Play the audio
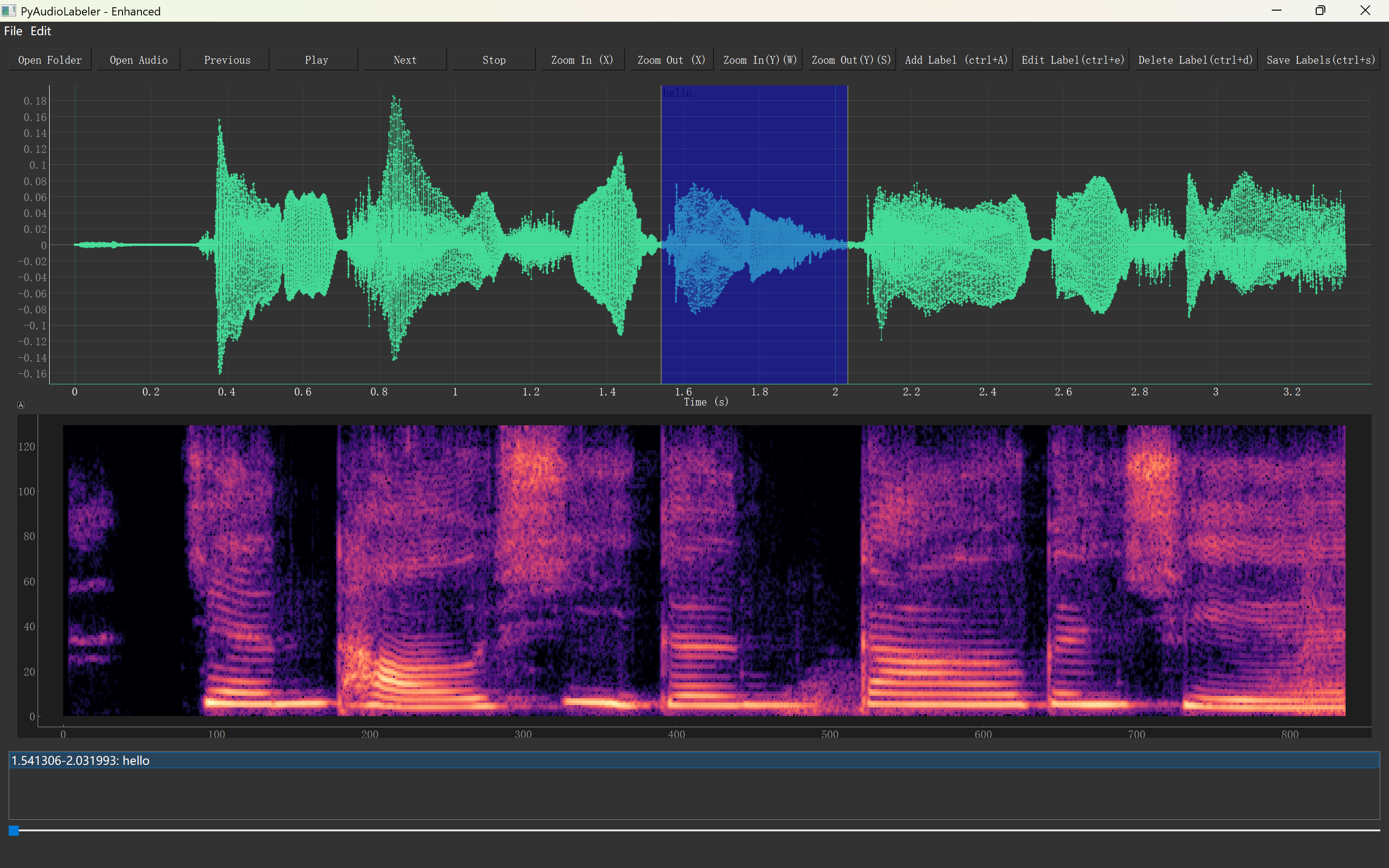1389x868 pixels. pos(316,60)
